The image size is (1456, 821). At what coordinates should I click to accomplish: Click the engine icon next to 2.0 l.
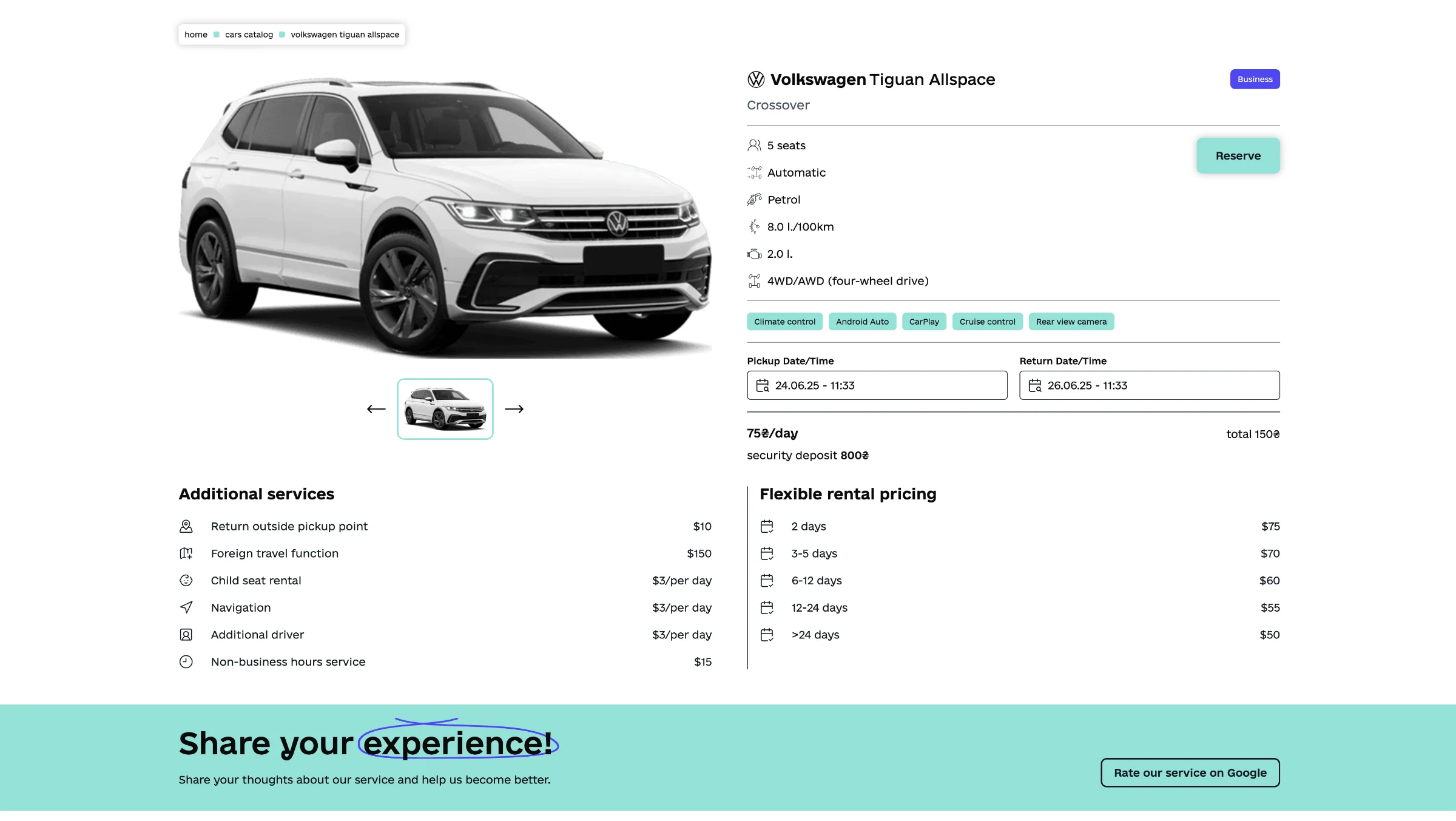(754, 254)
